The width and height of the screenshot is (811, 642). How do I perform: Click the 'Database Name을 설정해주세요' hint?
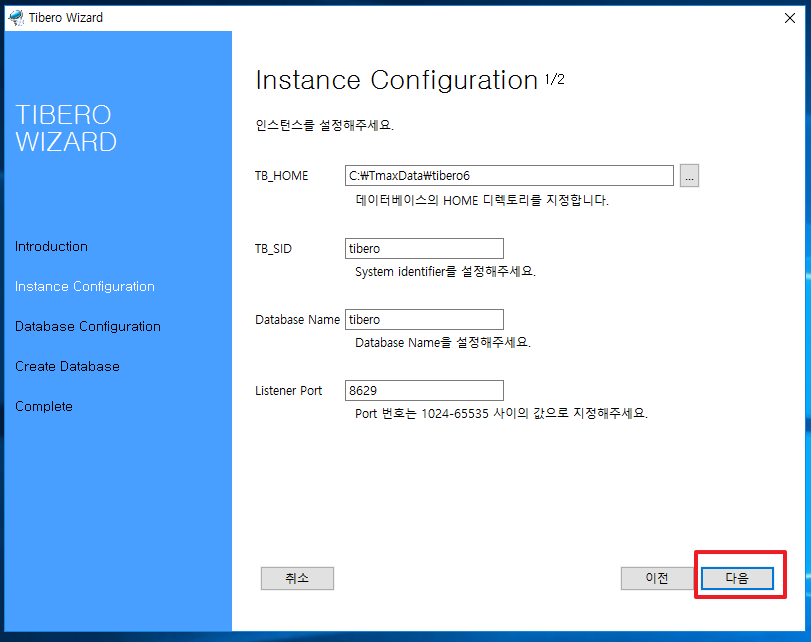(x=443, y=342)
